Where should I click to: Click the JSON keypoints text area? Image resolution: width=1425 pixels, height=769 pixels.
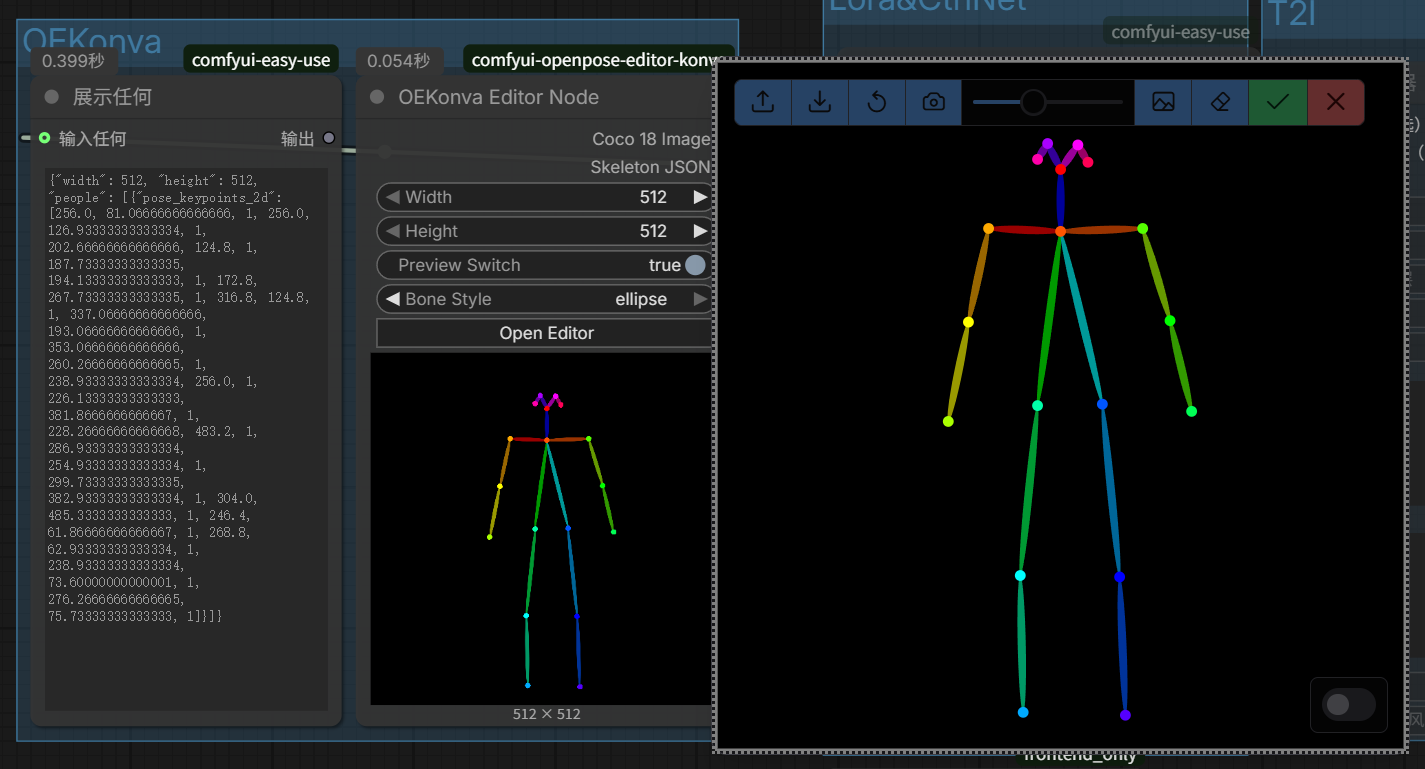coord(186,439)
